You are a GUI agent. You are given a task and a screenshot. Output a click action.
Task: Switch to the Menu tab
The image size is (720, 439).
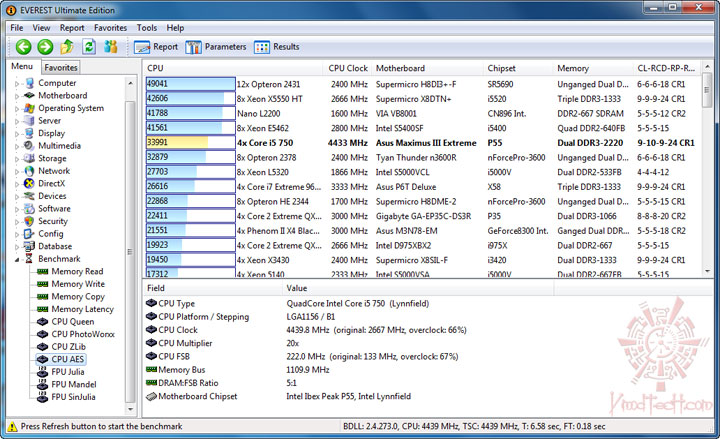point(22,66)
